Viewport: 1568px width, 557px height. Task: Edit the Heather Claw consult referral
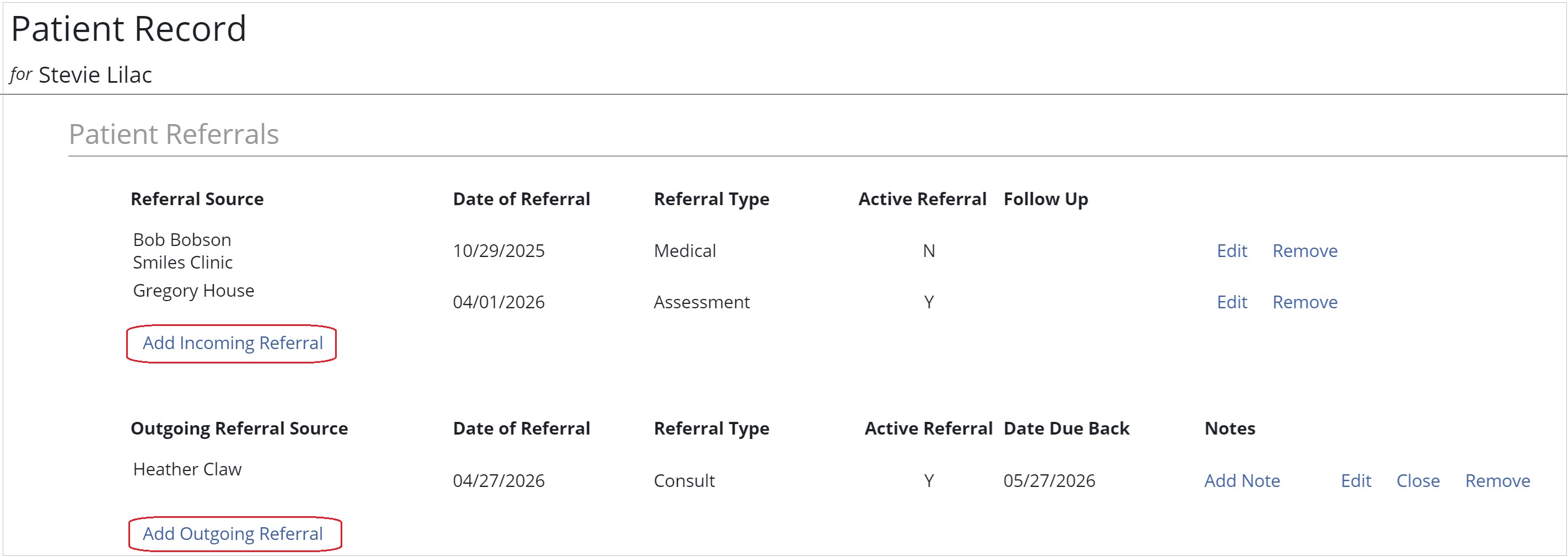pos(1356,481)
